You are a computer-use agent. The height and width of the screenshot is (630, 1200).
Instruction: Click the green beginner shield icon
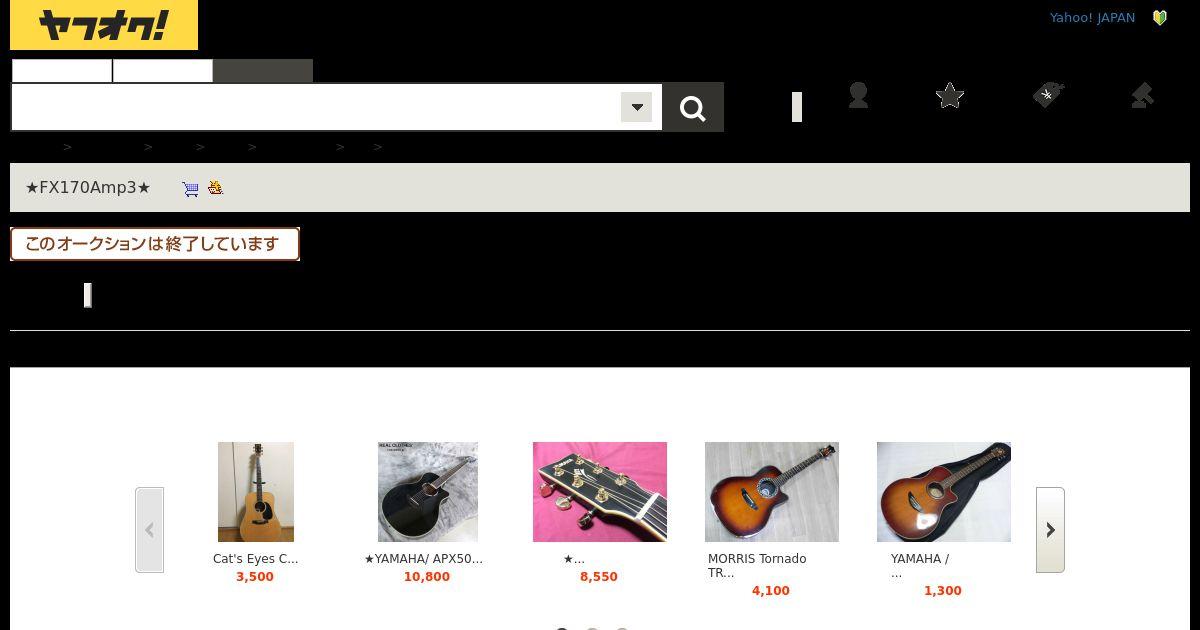click(x=1160, y=18)
